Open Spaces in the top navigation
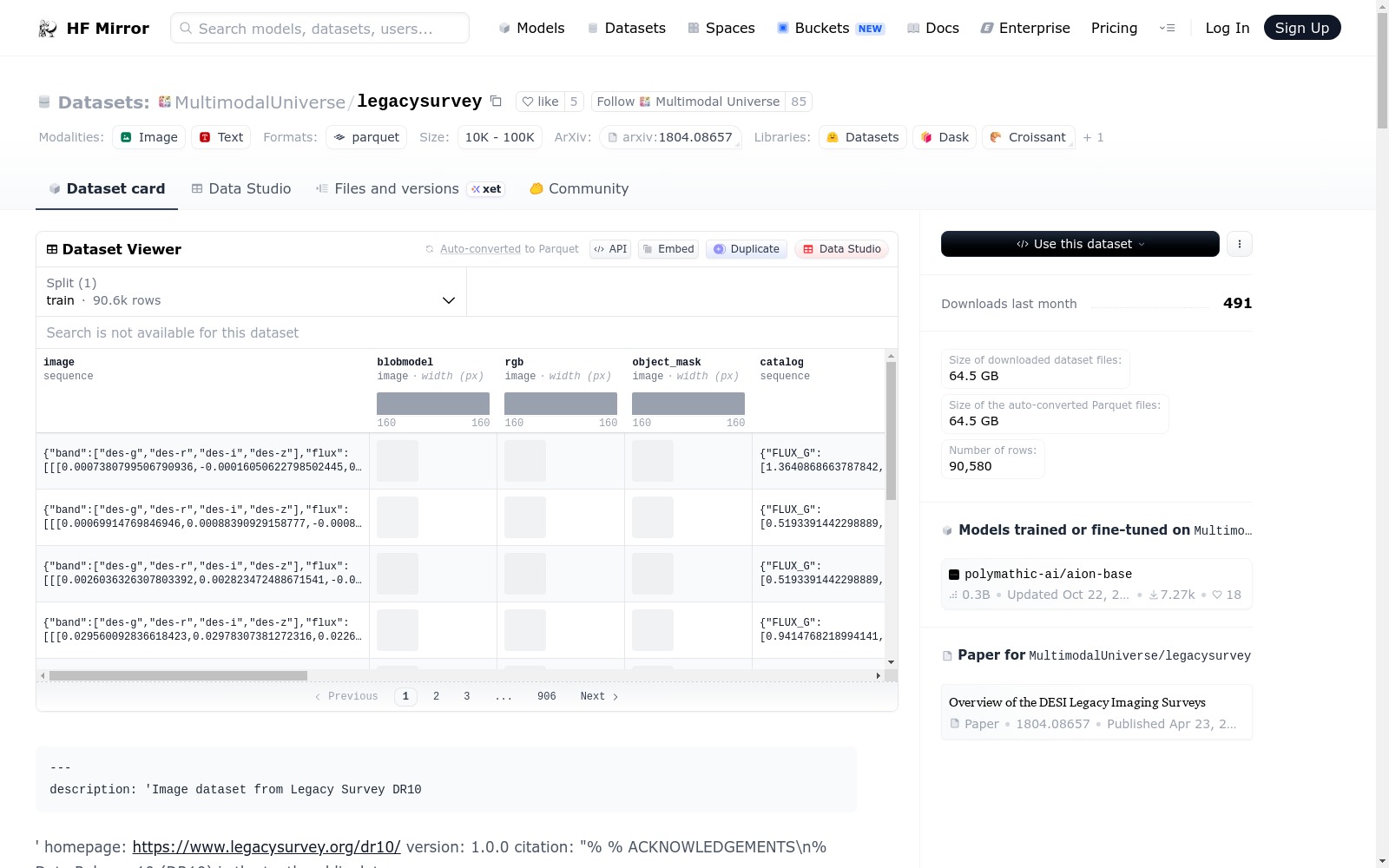 coord(721,28)
